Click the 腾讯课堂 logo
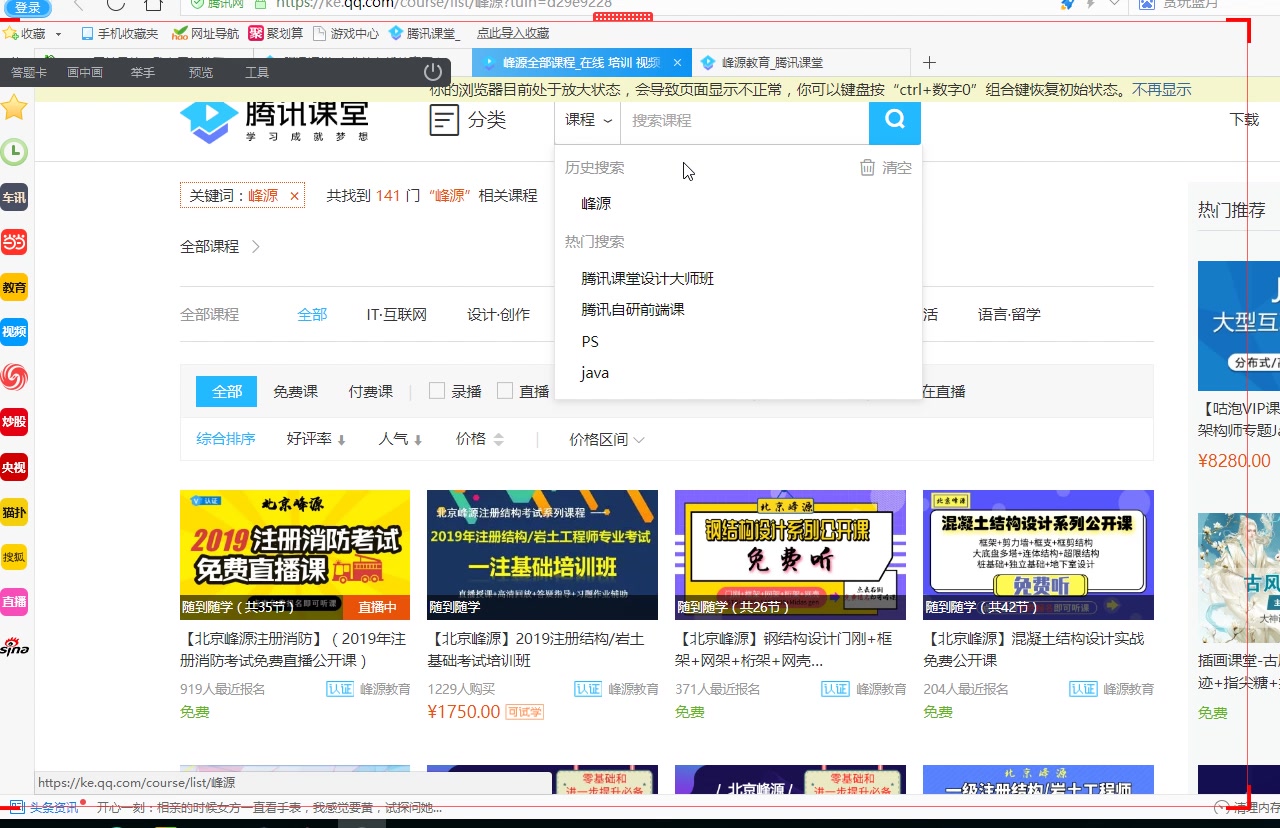This screenshot has width=1280, height=828. click(274, 121)
